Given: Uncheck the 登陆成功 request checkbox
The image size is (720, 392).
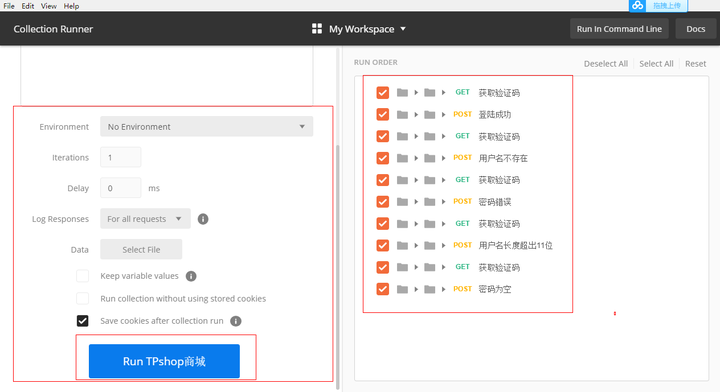Looking at the screenshot, I should [x=382, y=114].
